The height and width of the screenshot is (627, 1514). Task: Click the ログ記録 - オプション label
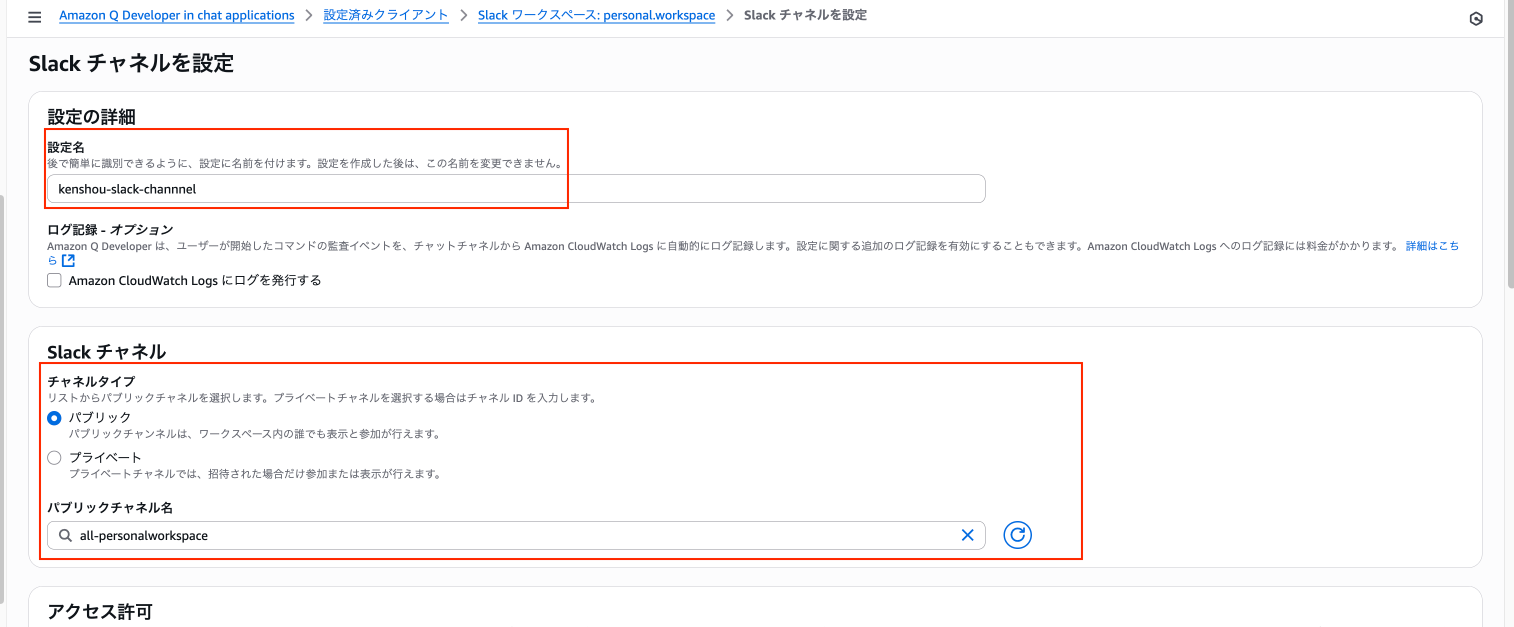[110, 229]
